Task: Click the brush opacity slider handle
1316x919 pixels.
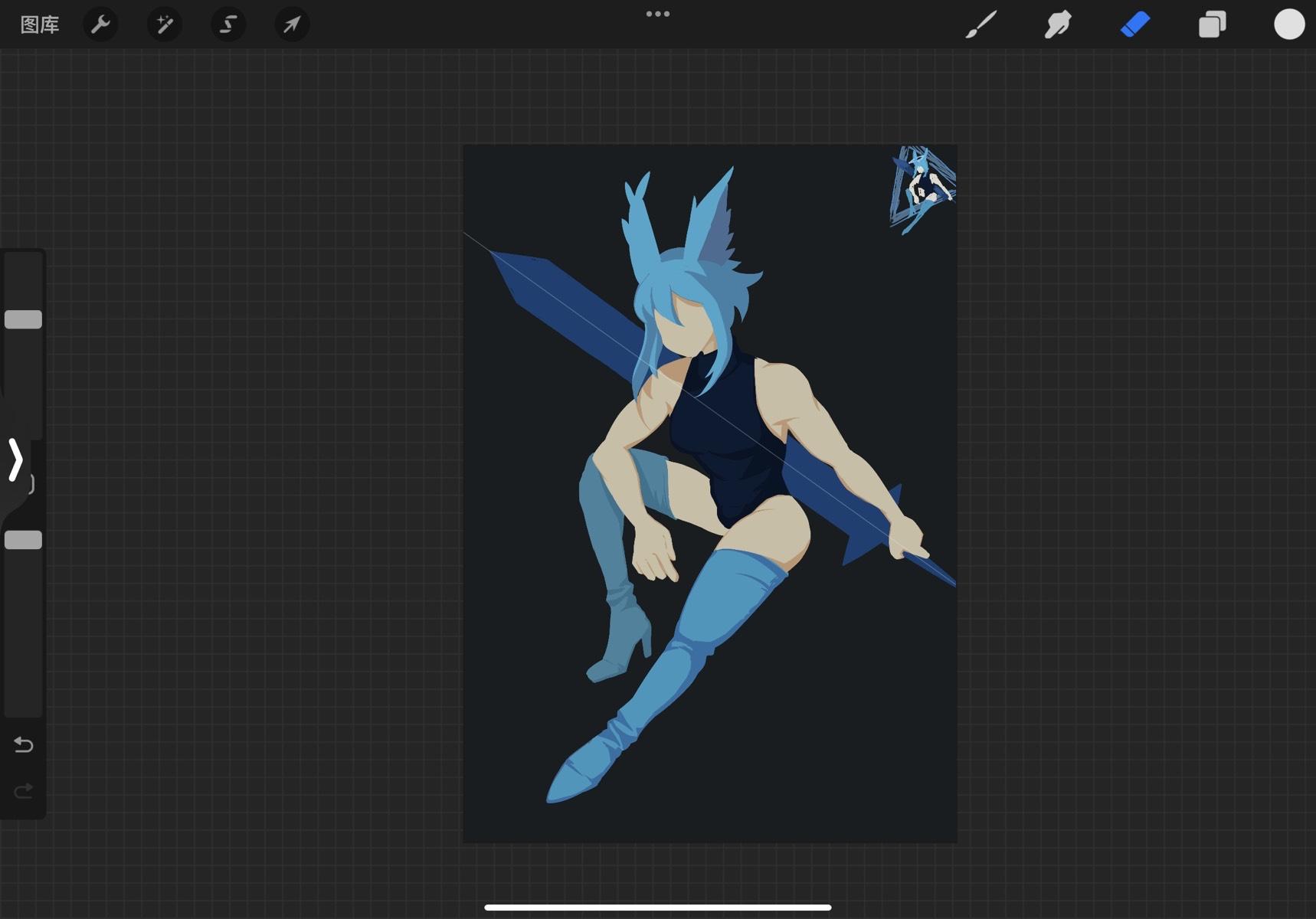Action: [x=23, y=540]
